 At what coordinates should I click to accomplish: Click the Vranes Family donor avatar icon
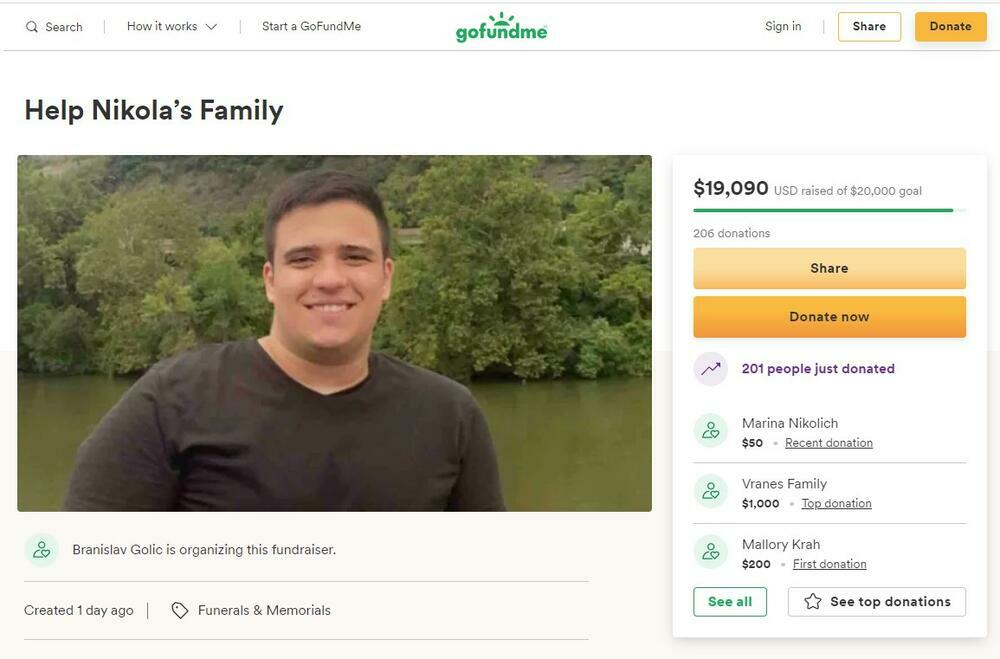coord(711,492)
